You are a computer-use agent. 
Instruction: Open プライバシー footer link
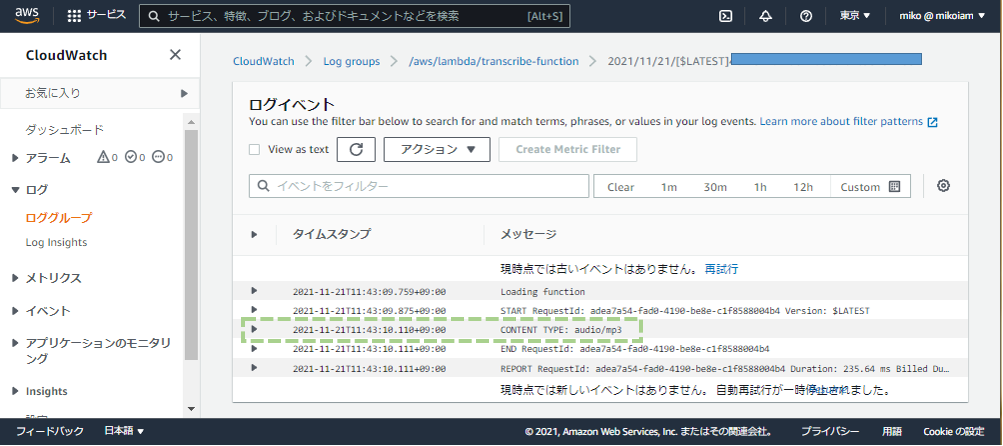(x=830, y=431)
